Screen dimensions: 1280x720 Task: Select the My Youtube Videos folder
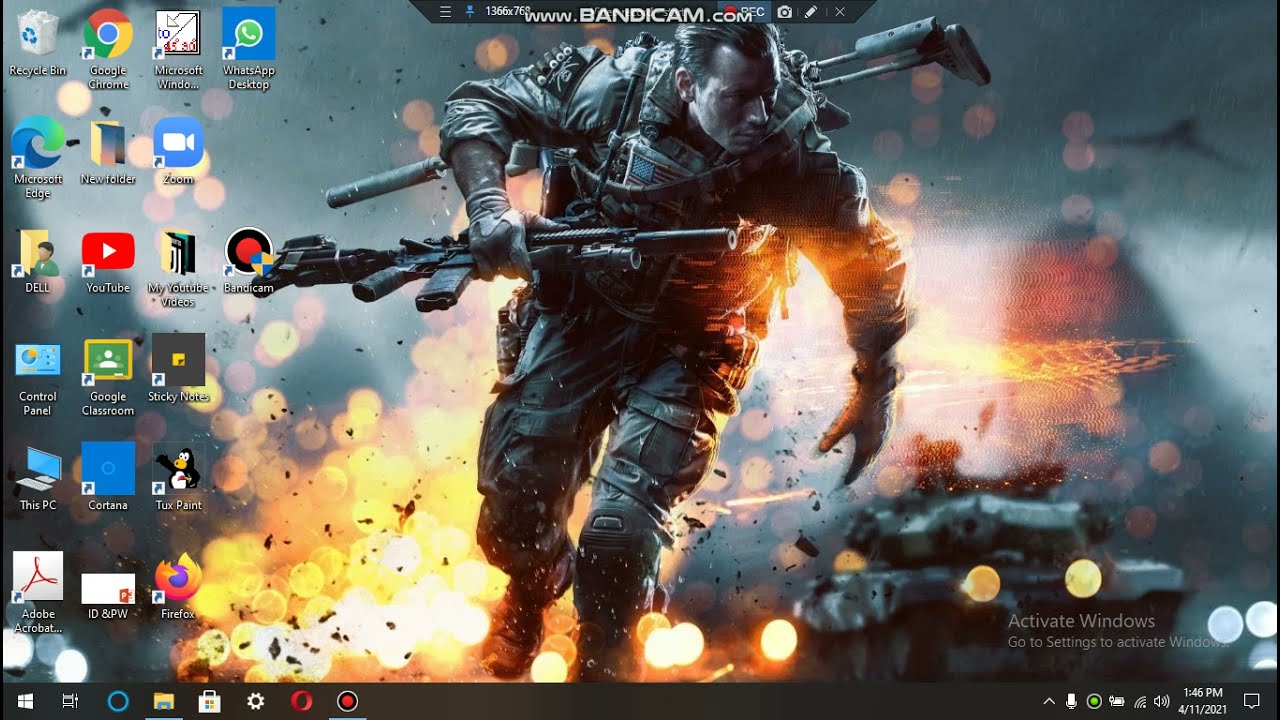[x=178, y=267]
